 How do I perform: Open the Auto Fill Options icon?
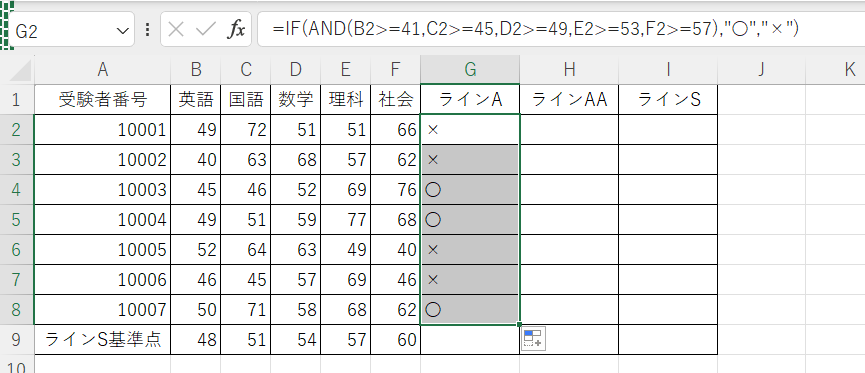(x=533, y=338)
